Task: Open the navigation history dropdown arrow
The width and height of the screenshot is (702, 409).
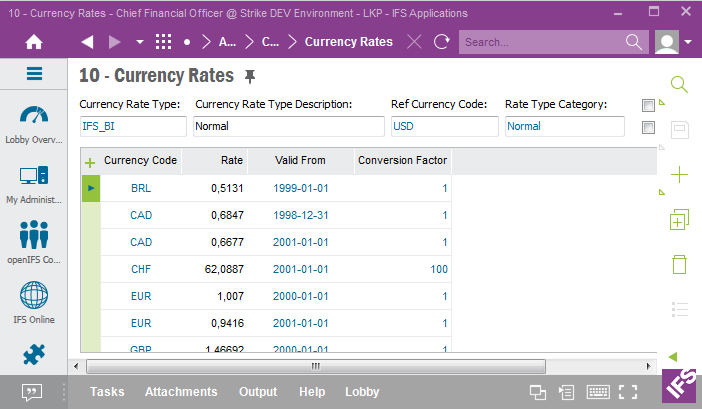Action: 139,42
